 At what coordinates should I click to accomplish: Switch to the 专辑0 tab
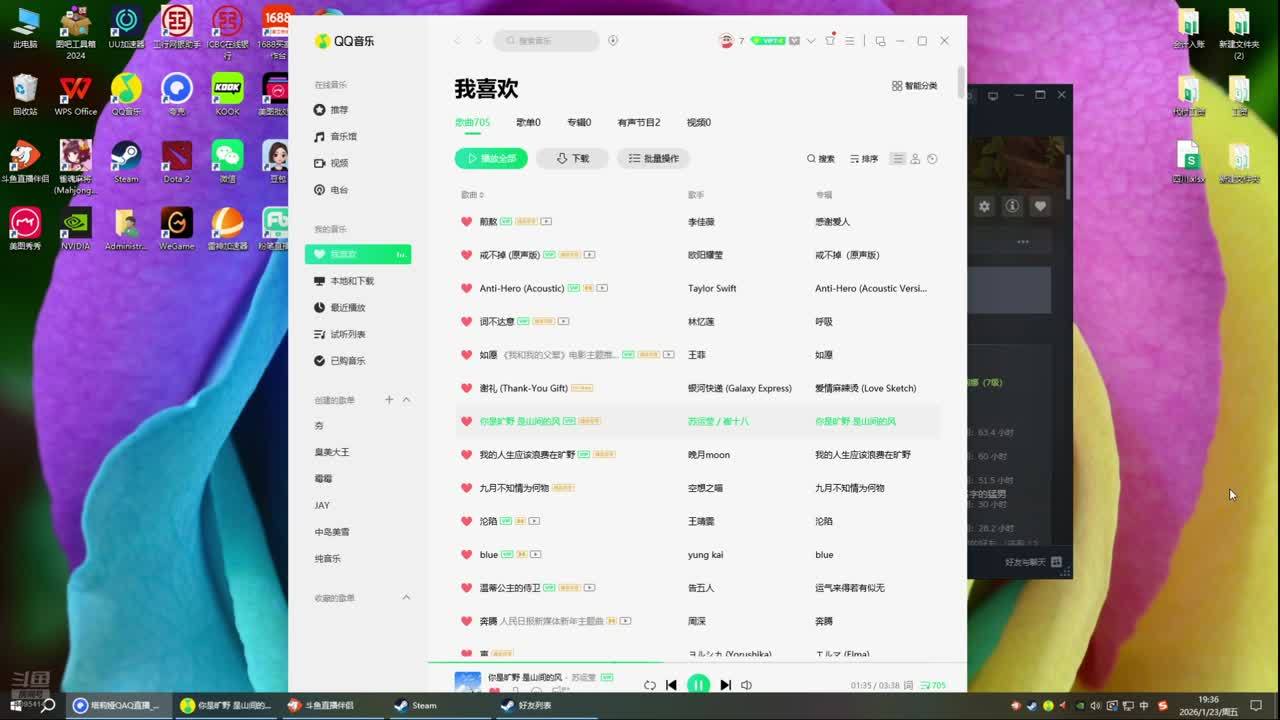pos(579,123)
